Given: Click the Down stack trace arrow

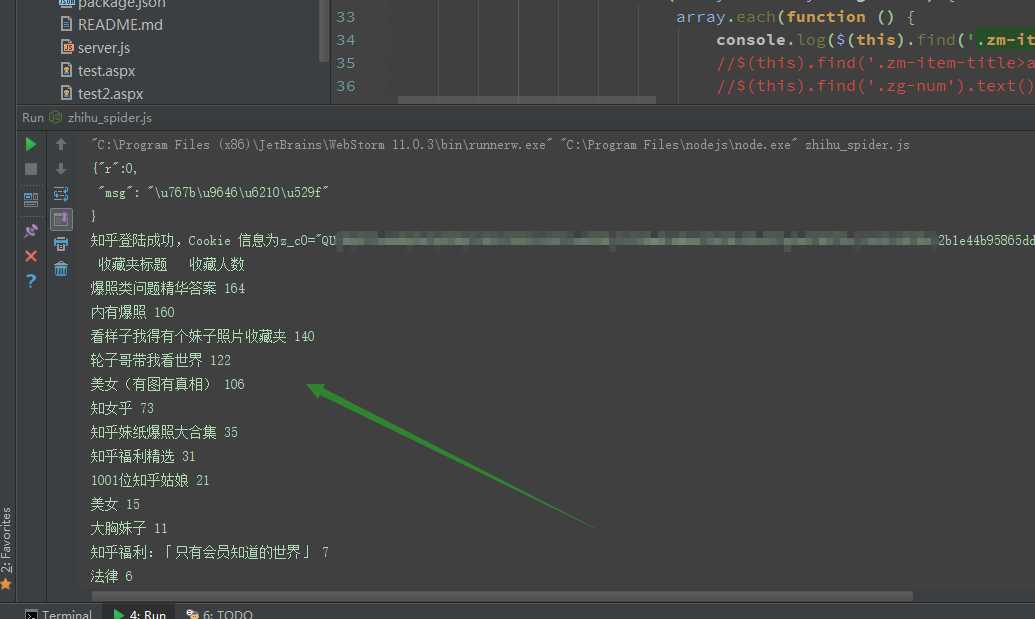Looking at the screenshot, I should pyautogui.click(x=61, y=169).
